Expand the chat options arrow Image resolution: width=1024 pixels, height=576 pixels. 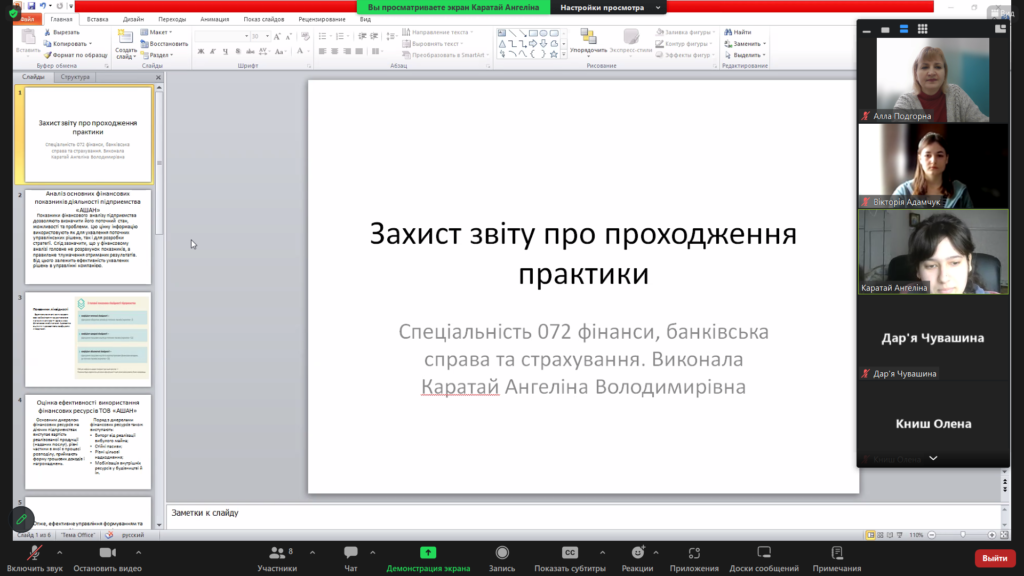372,552
